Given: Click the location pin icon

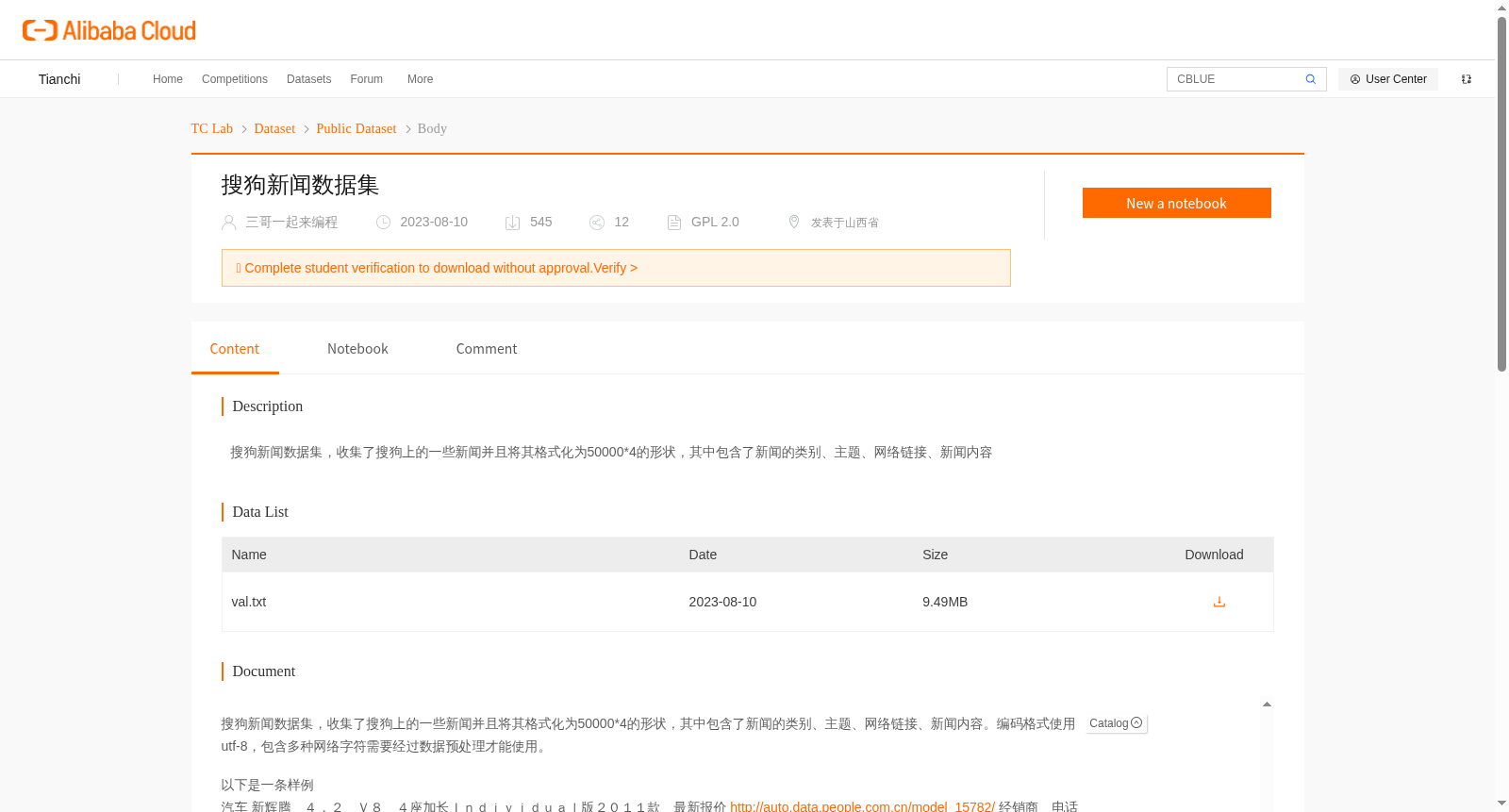Looking at the screenshot, I should point(794,222).
